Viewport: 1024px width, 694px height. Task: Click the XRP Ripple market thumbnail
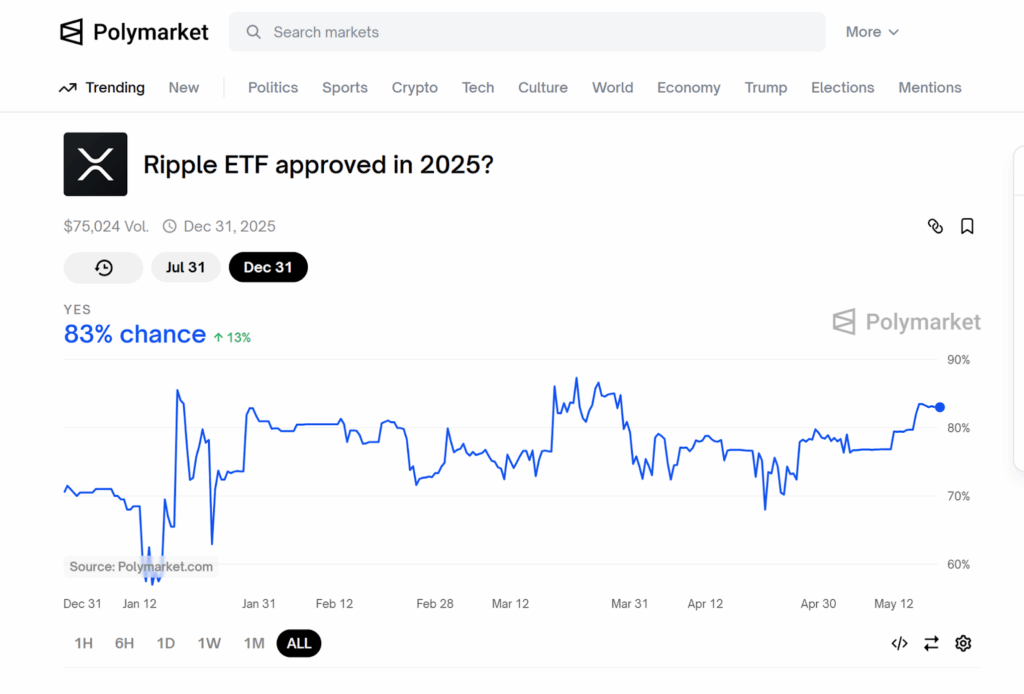pos(95,164)
